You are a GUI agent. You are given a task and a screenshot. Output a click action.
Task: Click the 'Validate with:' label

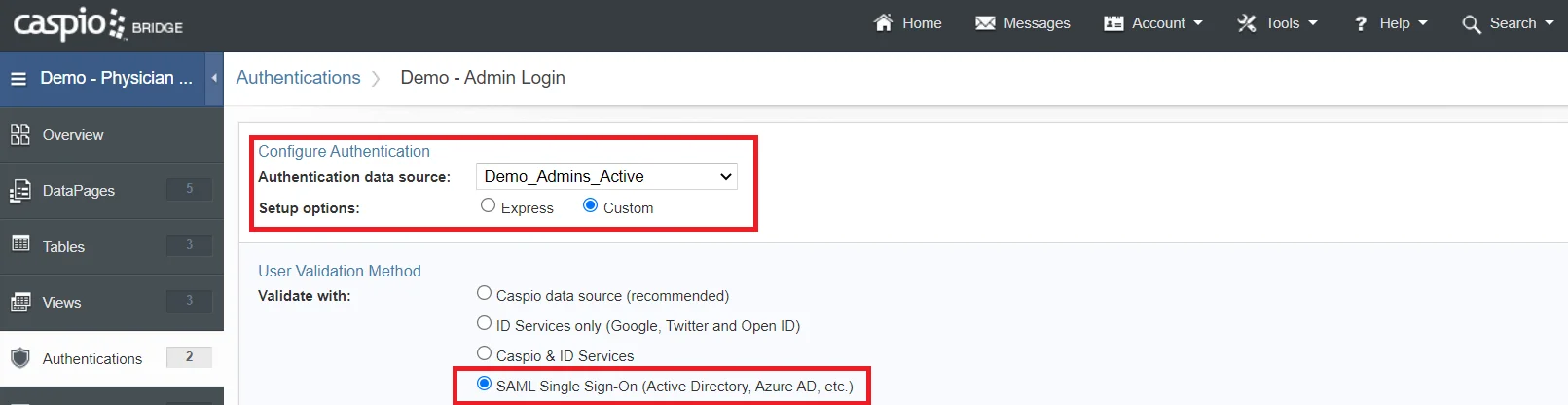pos(305,296)
